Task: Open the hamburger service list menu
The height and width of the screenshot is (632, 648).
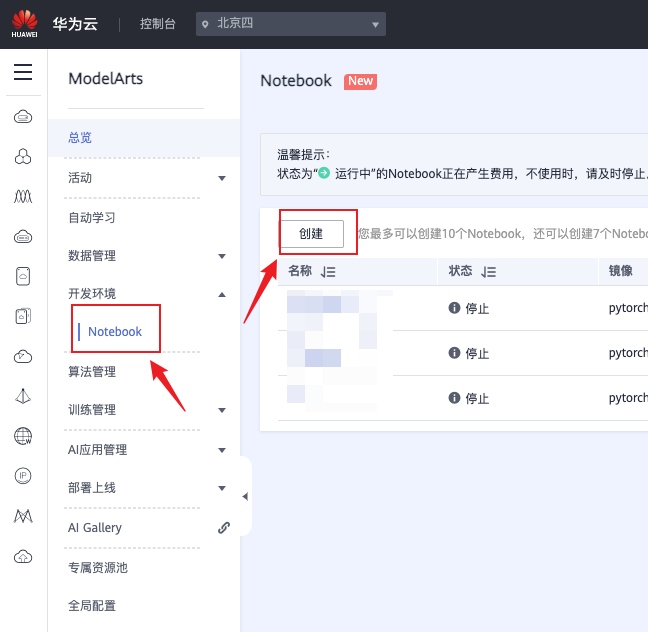Action: pos(23,73)
